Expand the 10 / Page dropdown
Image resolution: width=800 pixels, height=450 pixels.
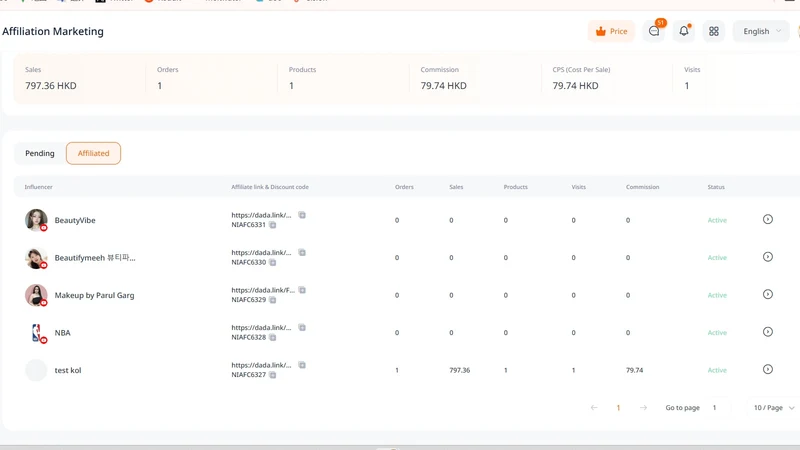point(773,408)
